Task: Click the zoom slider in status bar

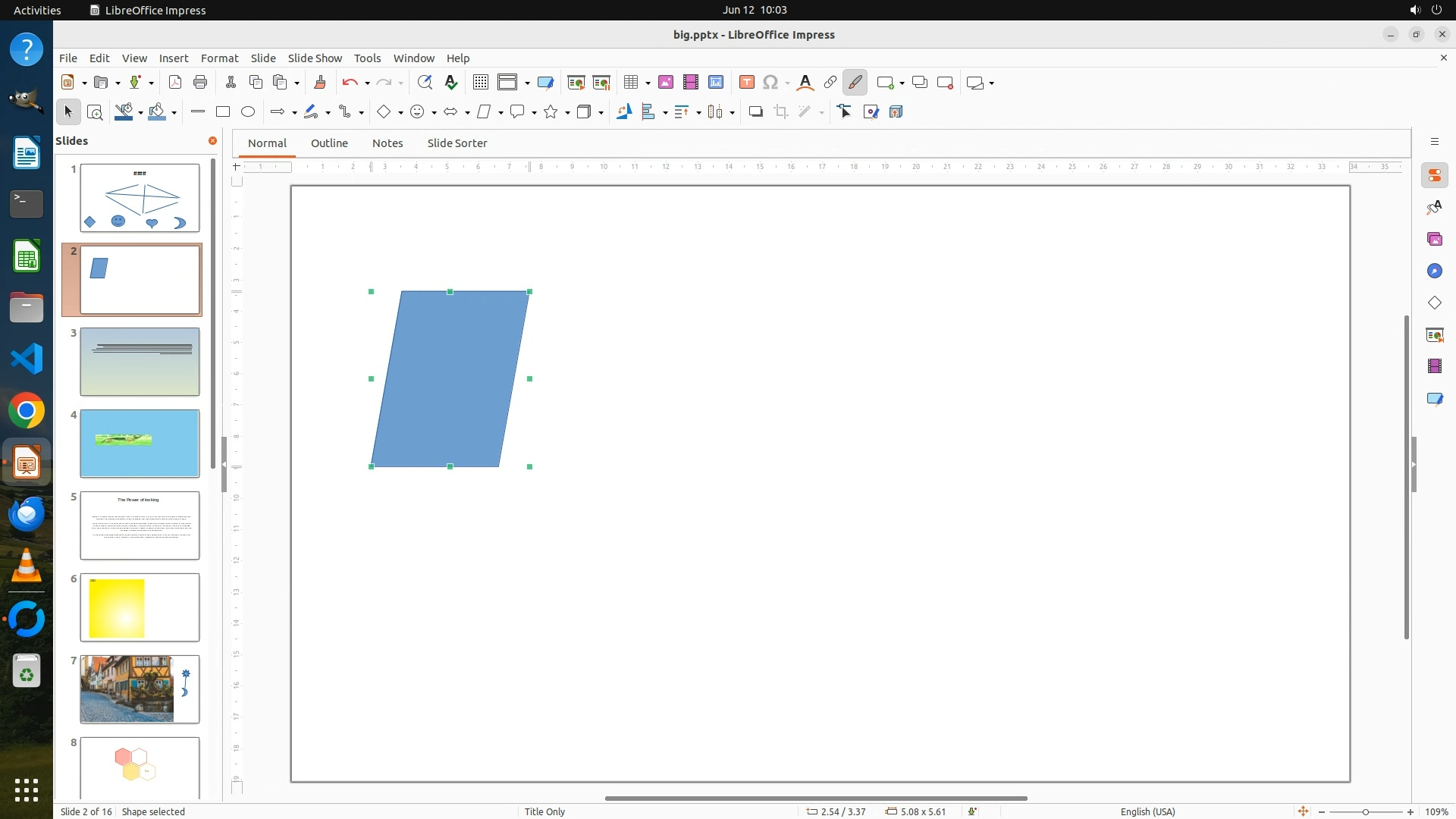Action: pos(1365,812)
